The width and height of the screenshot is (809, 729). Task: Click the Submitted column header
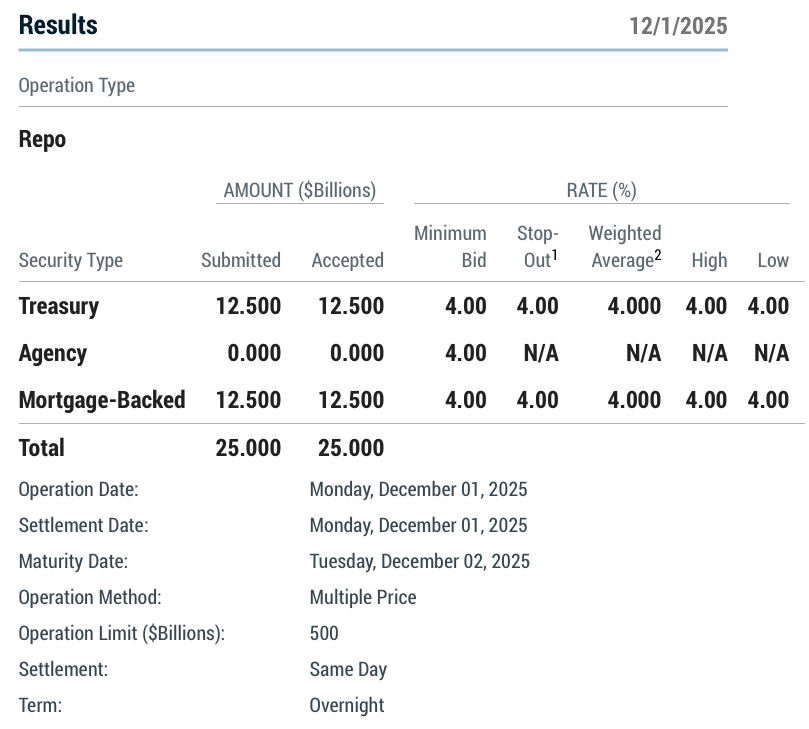[x=241, y=260]
